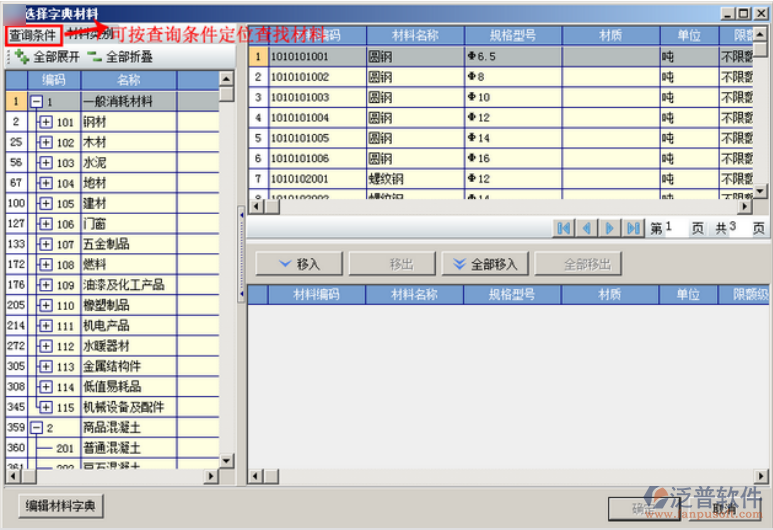Click the first page navigation icon
Screen dimensions: 773x530
pyautogui.click(x=564, y=228)
